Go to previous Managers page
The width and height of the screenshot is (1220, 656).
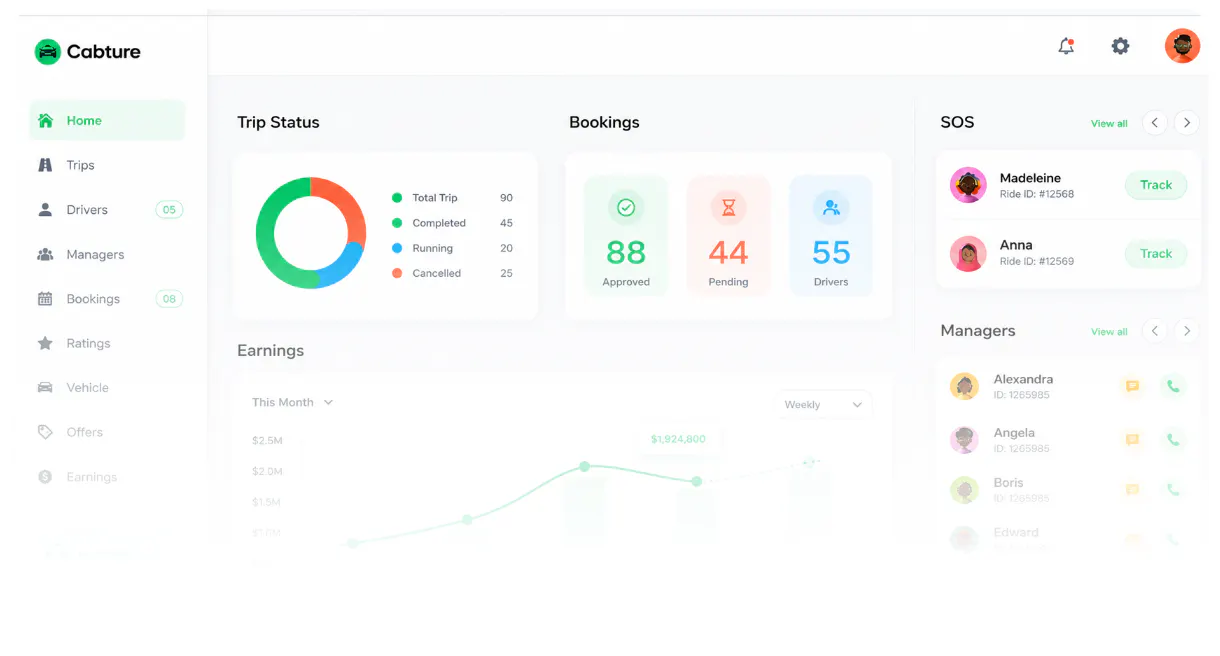pyautogui.click(x=1155, y=331)
